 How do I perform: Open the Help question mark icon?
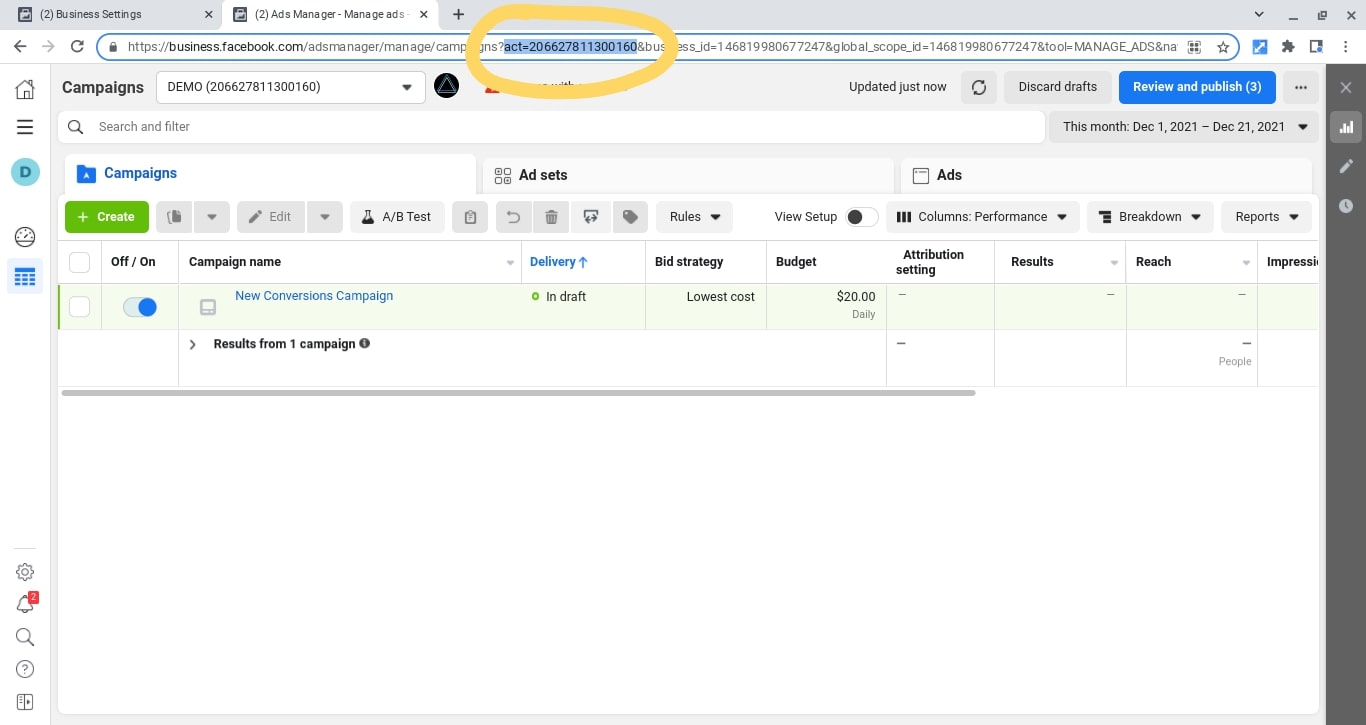point(25,669)
